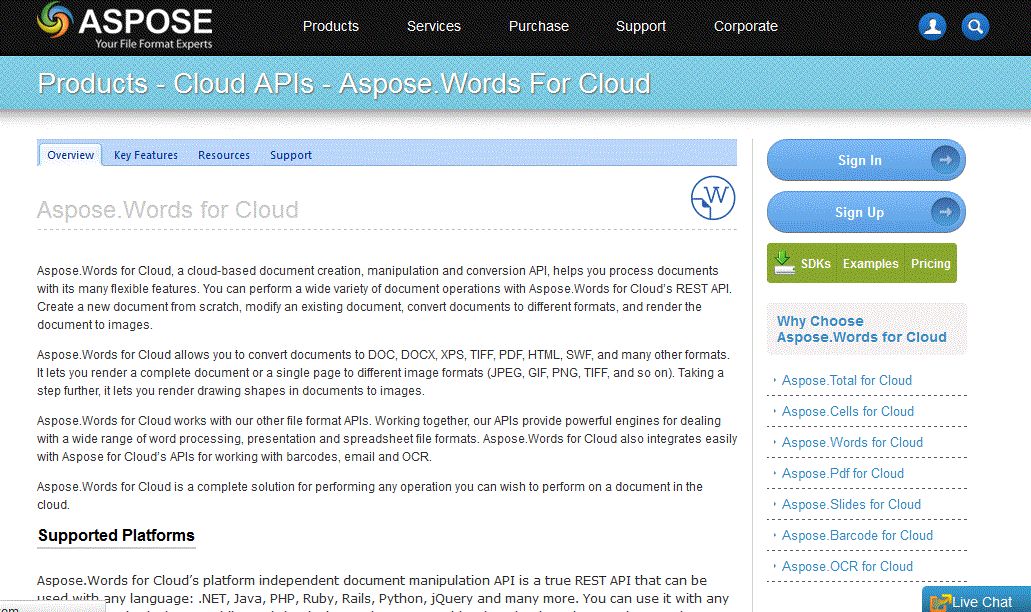Click the circular Aspose.Words W icon
The height and width of the screenshot is (612, 1031).
[713, 198]
